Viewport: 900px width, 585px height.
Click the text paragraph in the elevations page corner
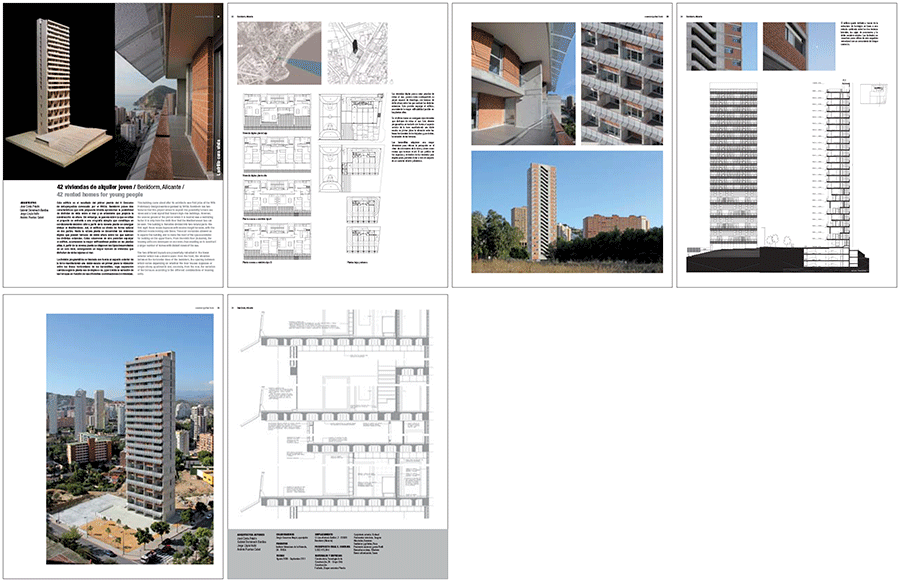859,34
